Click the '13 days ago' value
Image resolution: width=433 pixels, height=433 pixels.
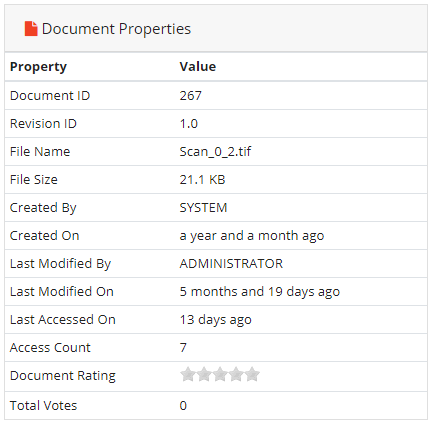pos(216,320)
